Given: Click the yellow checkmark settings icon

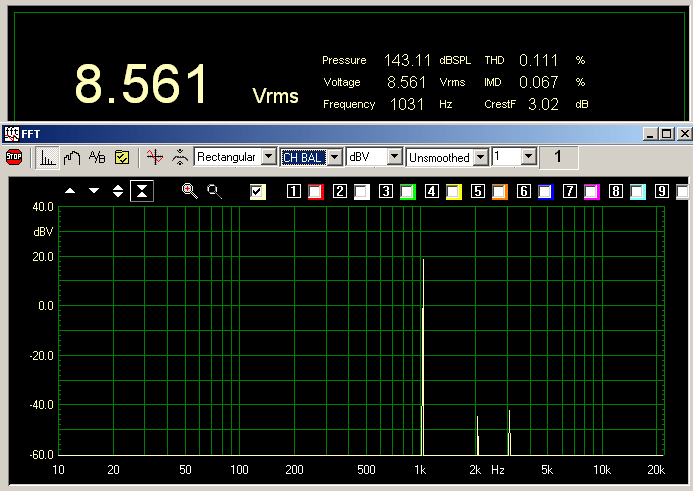Looking at the screenshot, I should 122,157.
